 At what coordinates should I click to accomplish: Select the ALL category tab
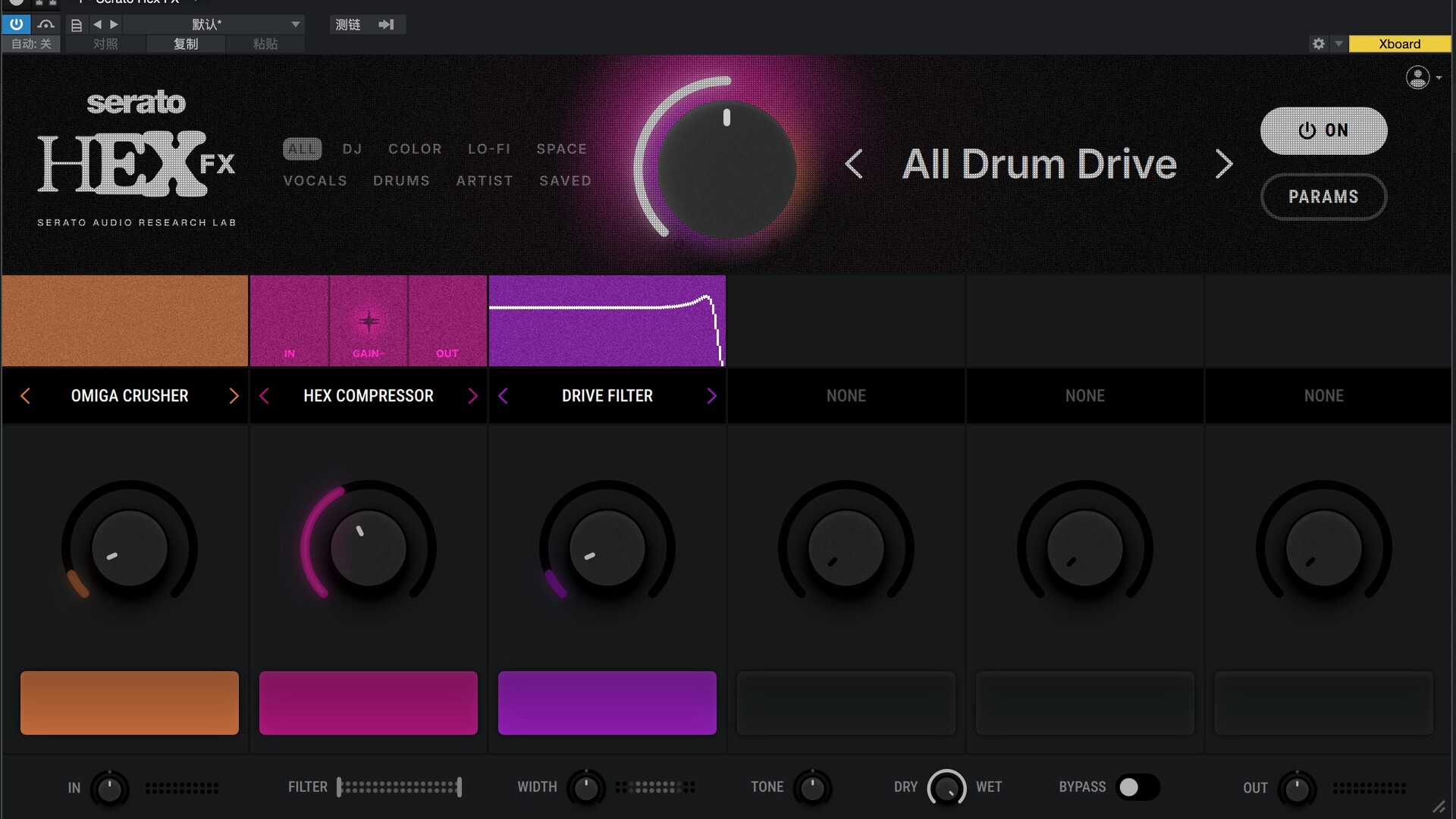click(x=302, y=149)
